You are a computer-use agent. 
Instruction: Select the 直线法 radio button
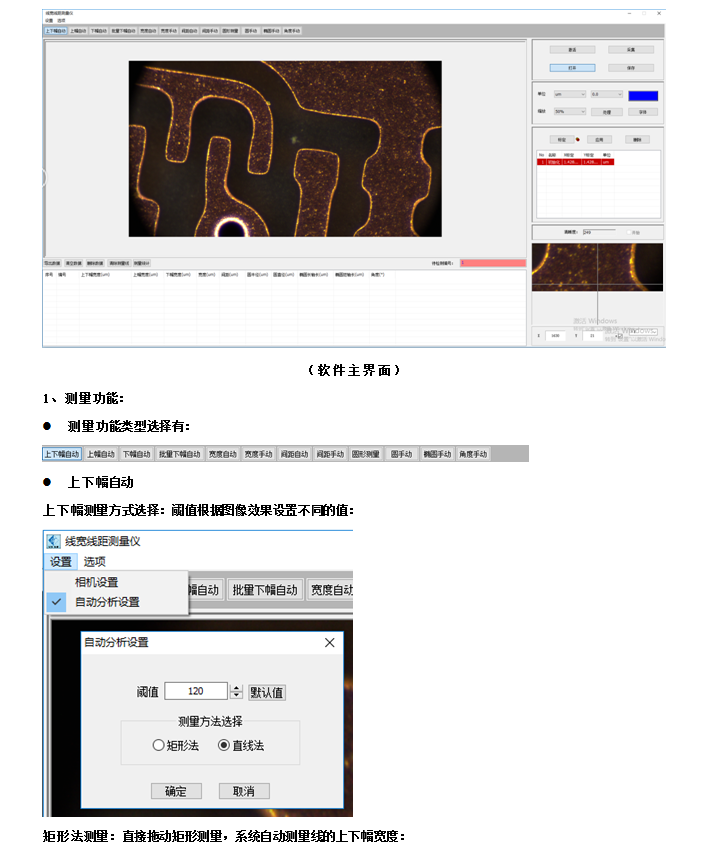point(224,745)
